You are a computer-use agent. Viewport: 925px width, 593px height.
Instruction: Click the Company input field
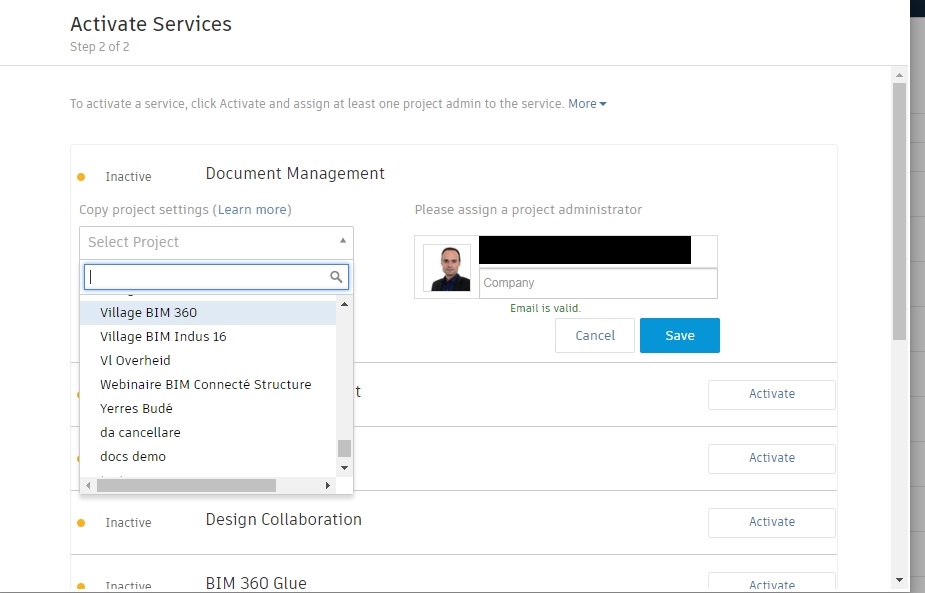point(597,283)
